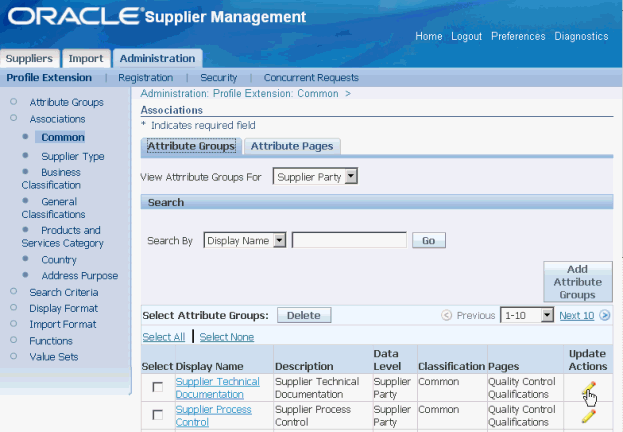Click the Previous page arrow icon
This screenshot has width=623, height=432.
click(x=447, y=316)
